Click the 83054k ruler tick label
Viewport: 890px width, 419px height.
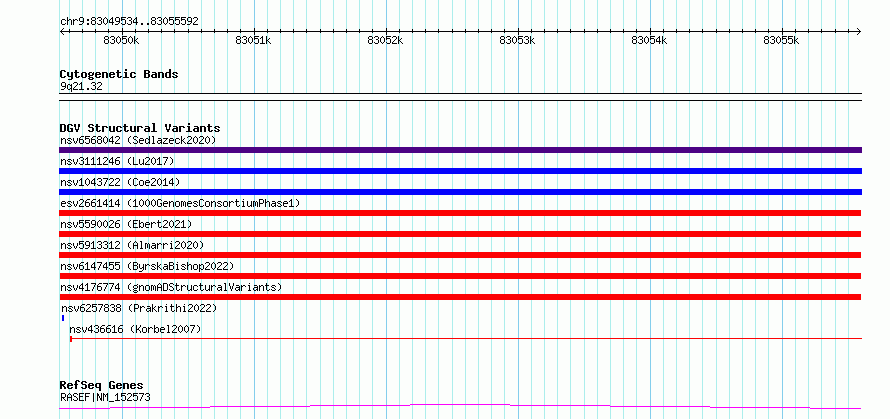(649, 40)
